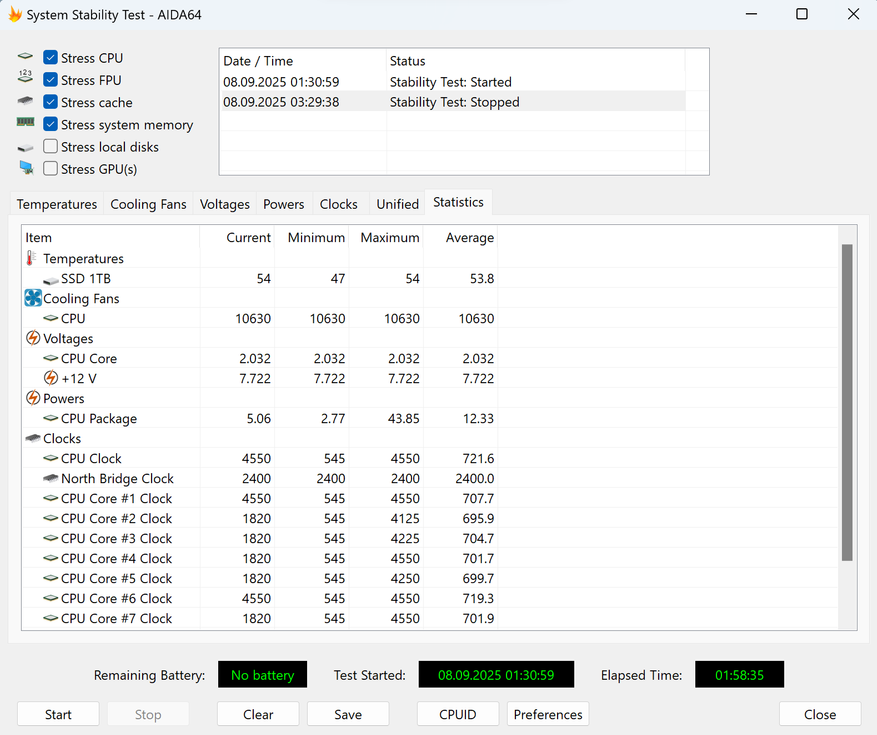Click the orange lightning icon beside Voltages
Image resolution: width=877 pixels, height=735 pixels.
click(33, 338)
